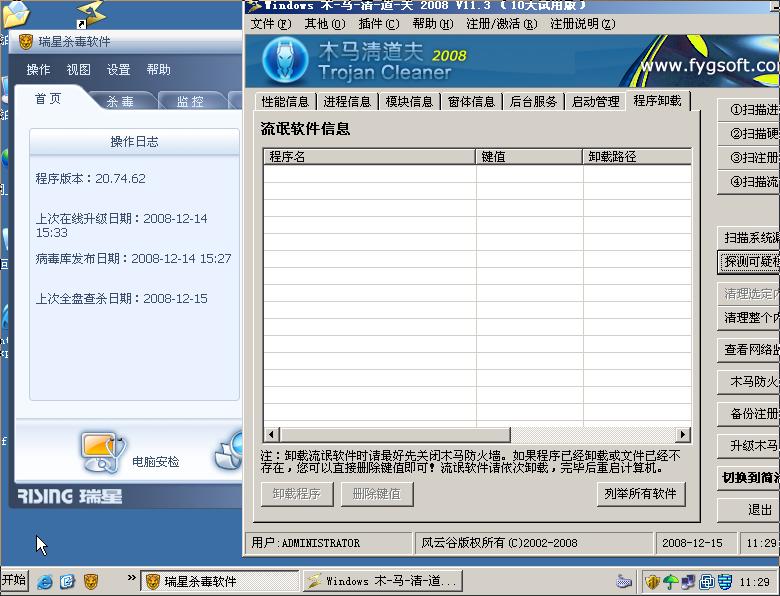Click the 备份注册 button on the right panel

click(749, 413)
